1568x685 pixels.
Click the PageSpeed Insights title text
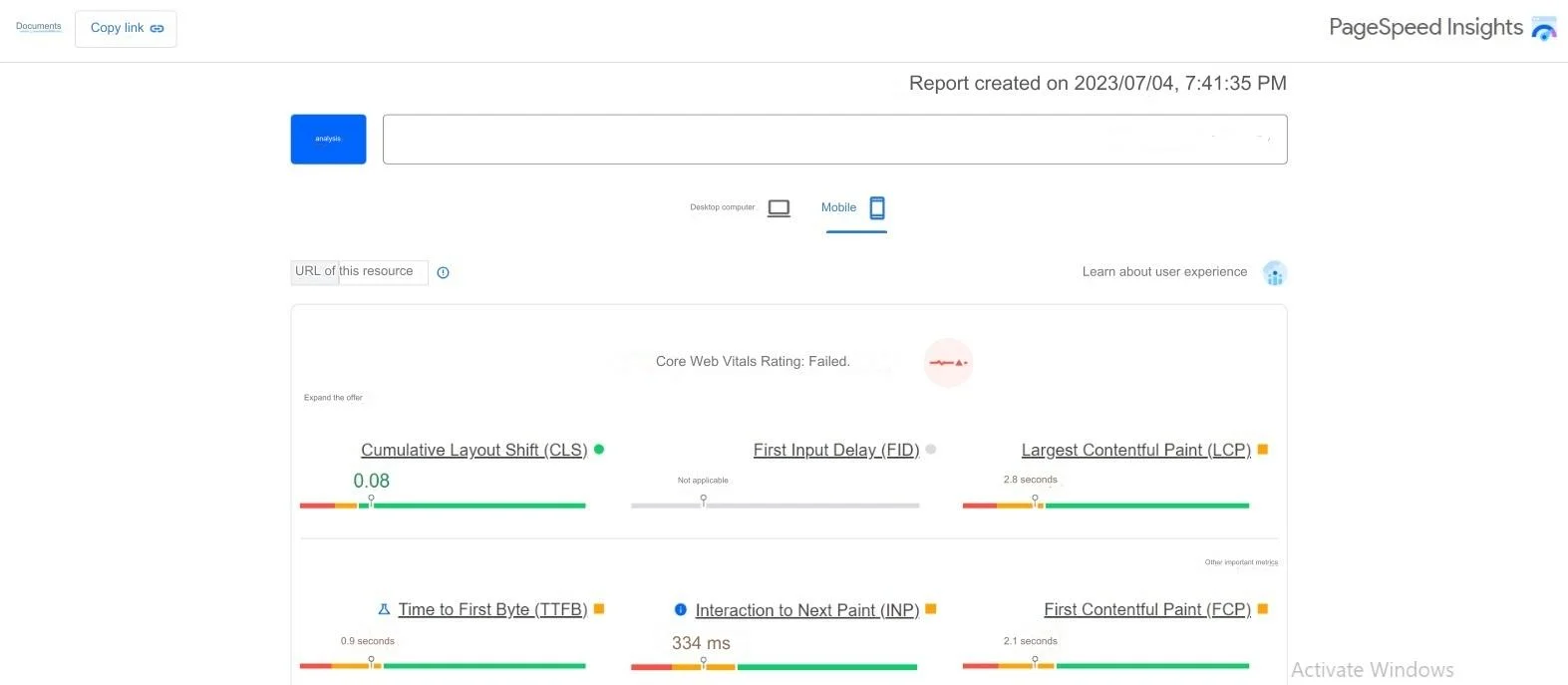[x=1425, y=27]
